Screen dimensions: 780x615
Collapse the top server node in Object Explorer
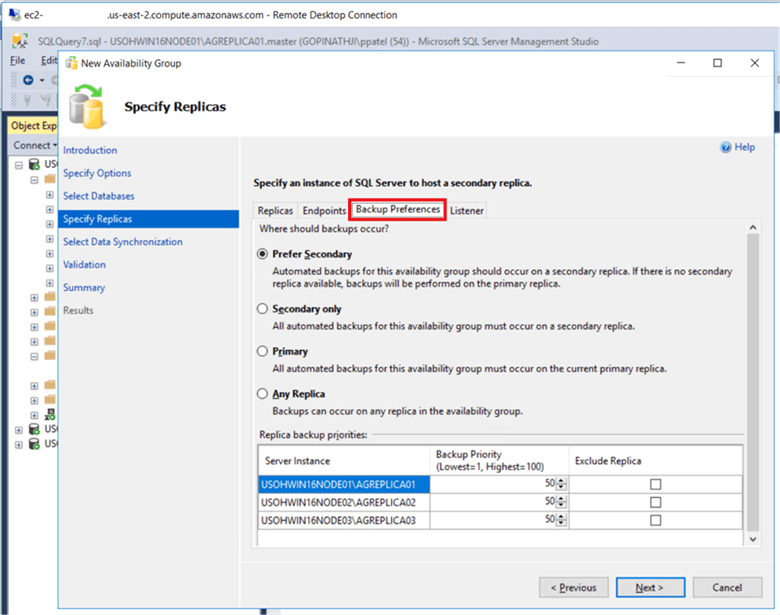point(19,165)
